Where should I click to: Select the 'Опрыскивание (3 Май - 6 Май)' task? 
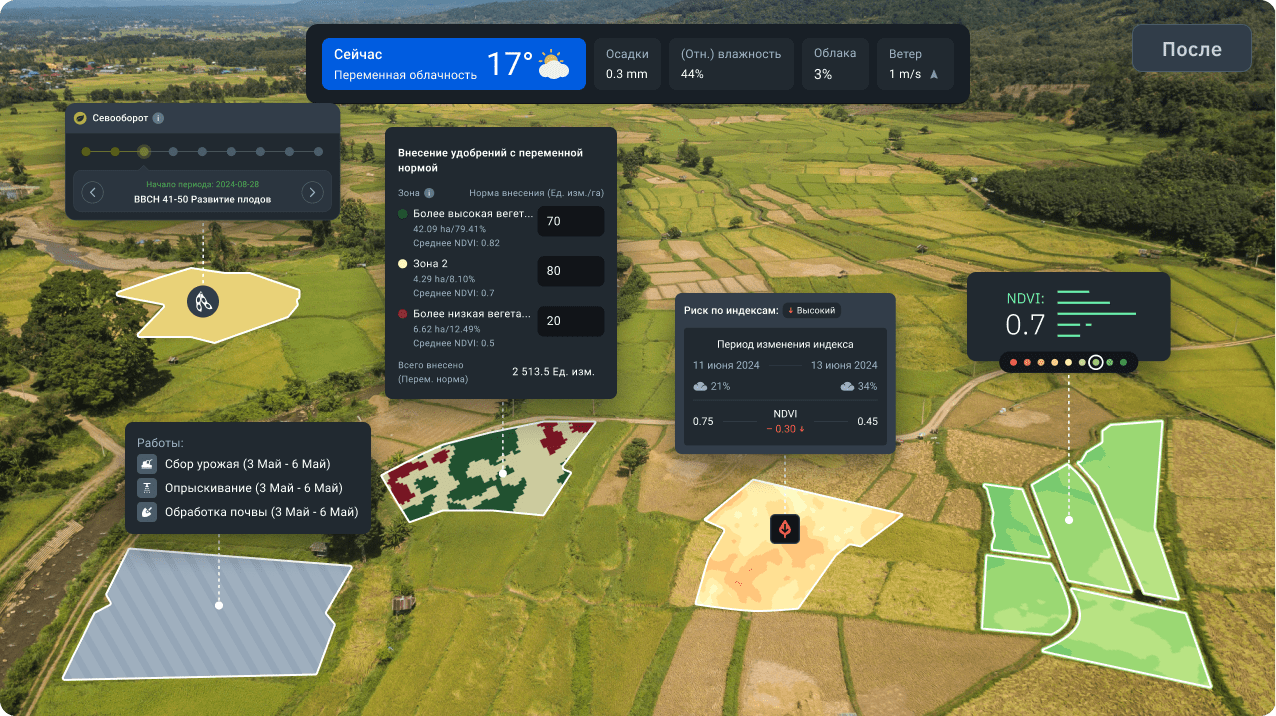(252, 488)
